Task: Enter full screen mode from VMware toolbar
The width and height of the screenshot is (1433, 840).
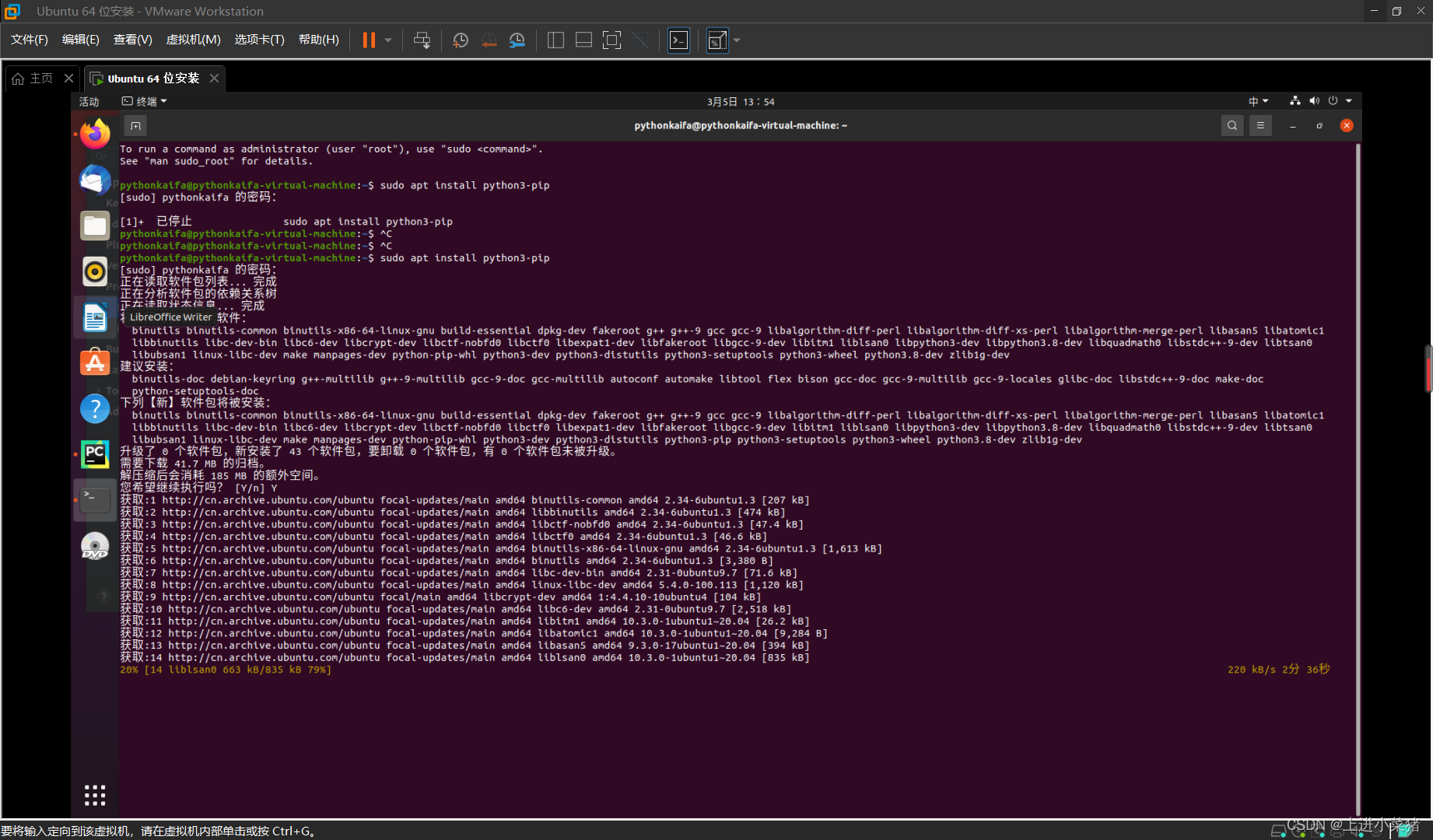Action: (611, 40)
